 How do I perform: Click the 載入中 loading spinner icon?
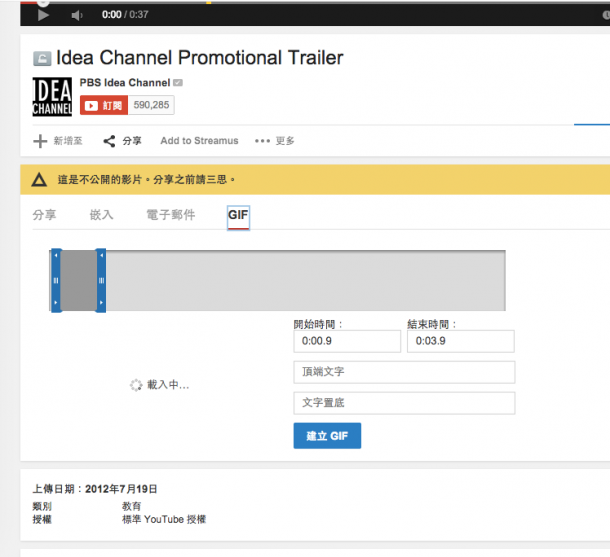tap(136, 385)
